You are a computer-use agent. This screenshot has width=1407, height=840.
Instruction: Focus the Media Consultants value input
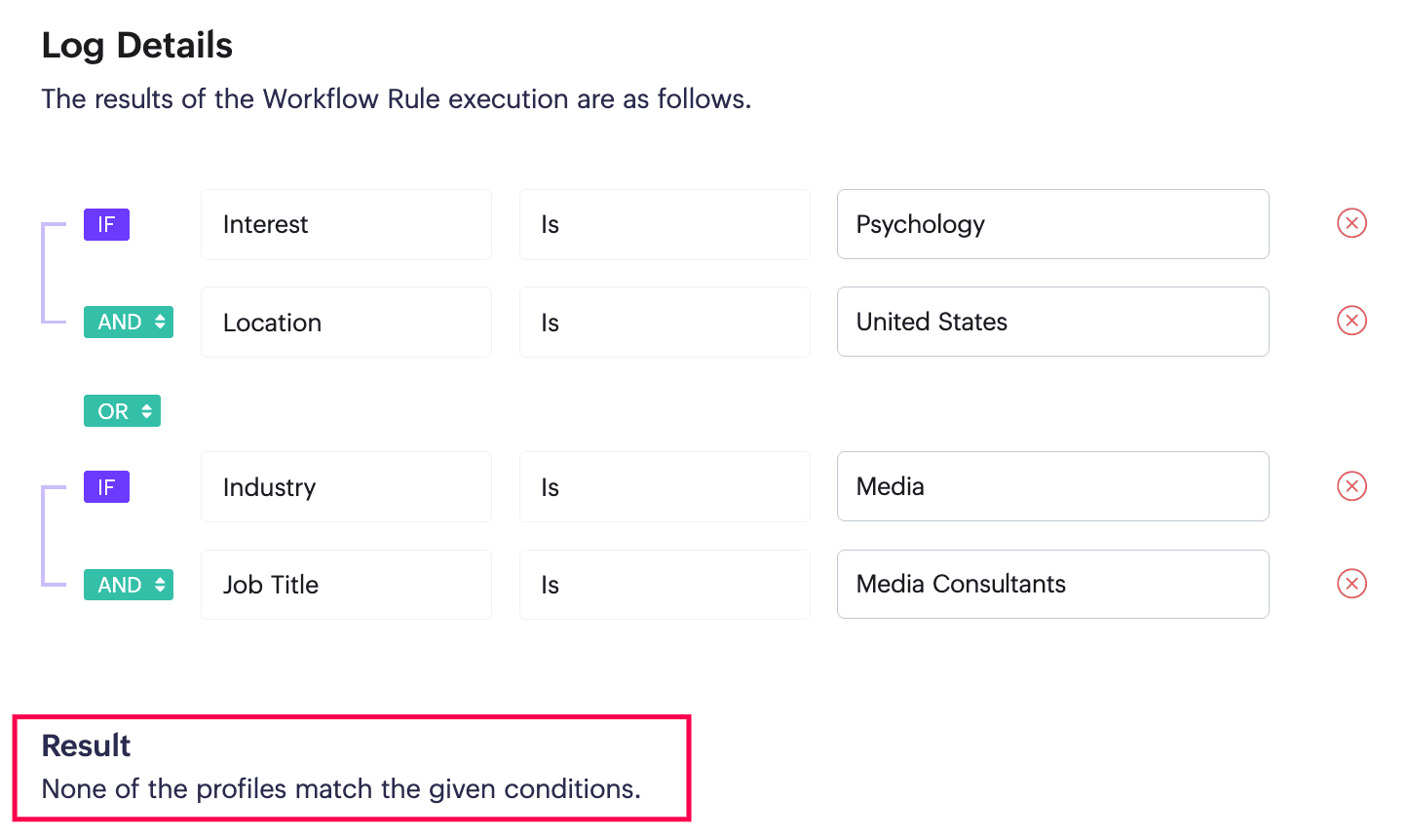click(x=1052, y=584)
